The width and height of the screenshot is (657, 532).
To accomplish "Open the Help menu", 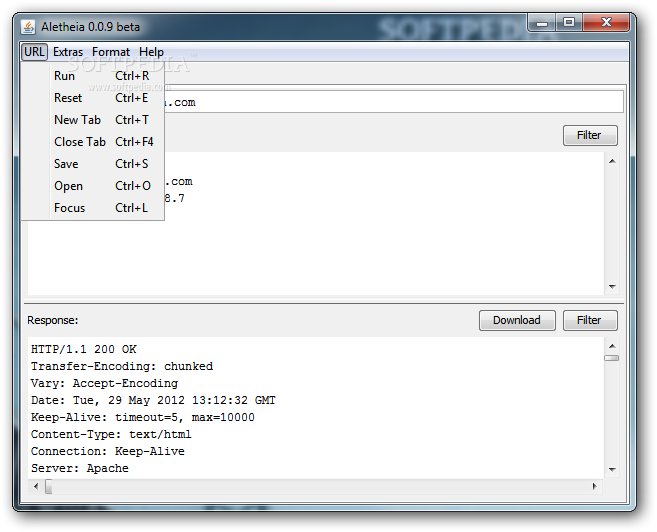I will coord(151,52).
